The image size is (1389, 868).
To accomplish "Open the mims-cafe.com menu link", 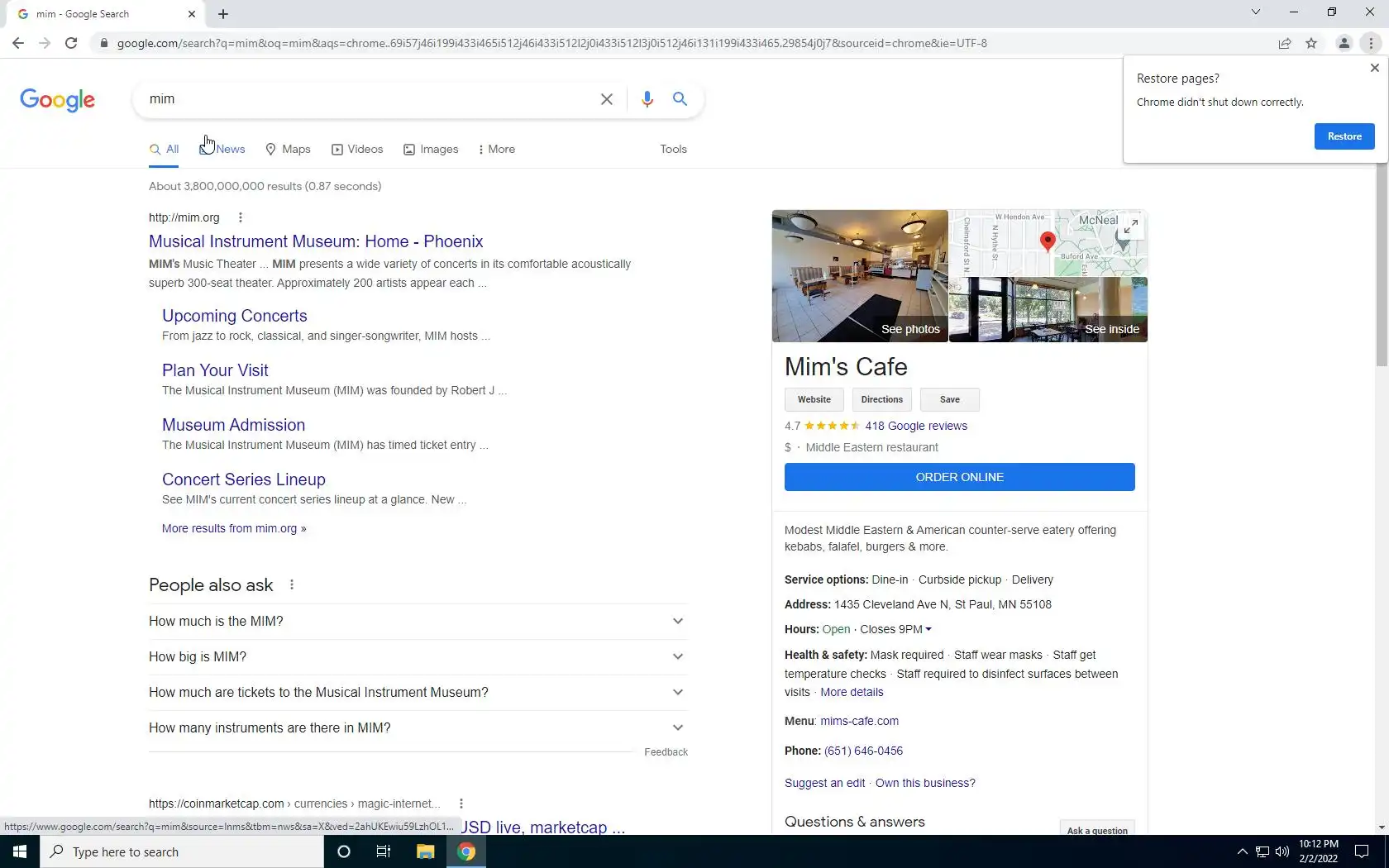I will (x=860, y=722).
